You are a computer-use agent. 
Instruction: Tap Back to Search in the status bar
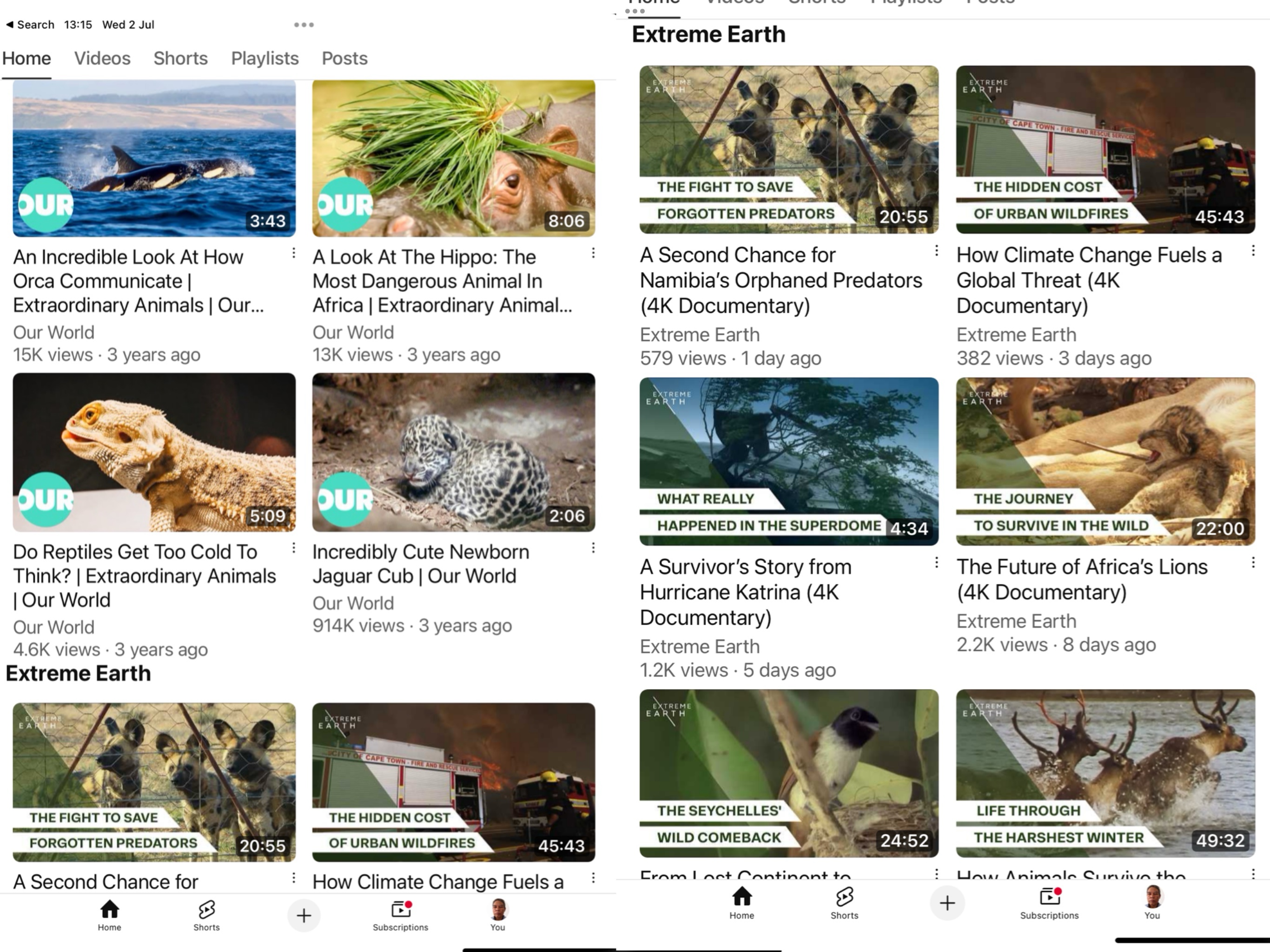(30, 25)
